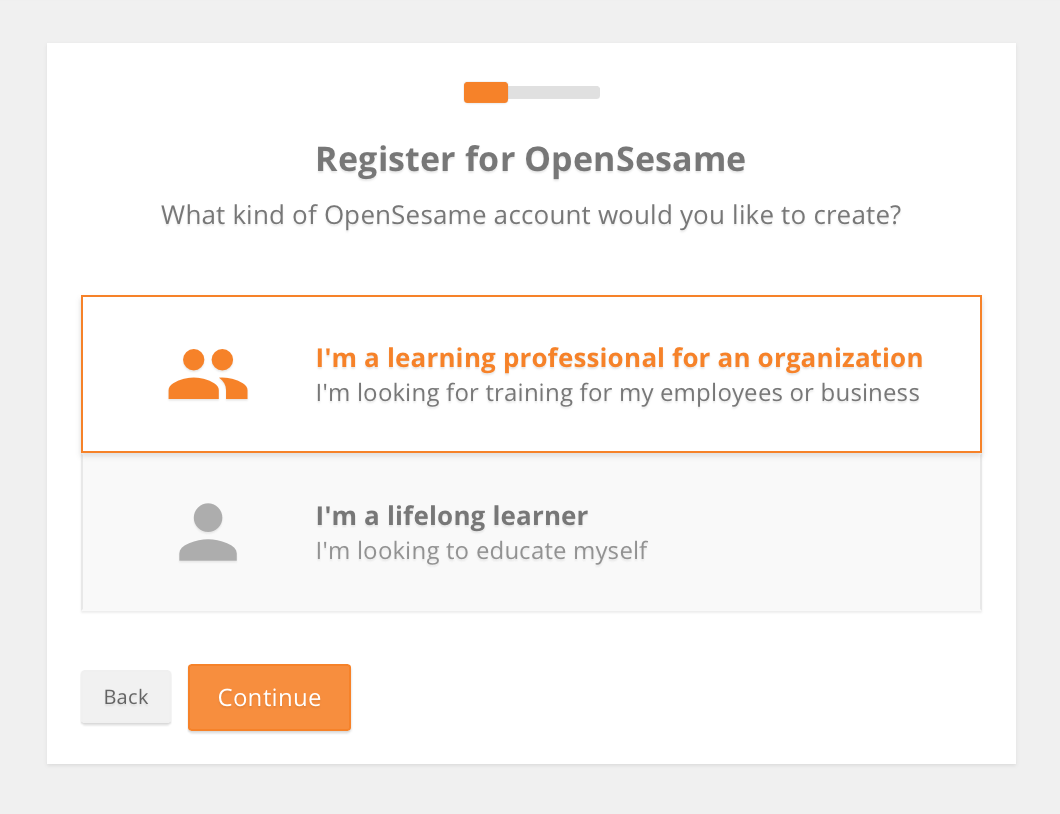Click the "Register for OpenSesame" title
This screenshot has width=1060, height=814.
point(530,159)
